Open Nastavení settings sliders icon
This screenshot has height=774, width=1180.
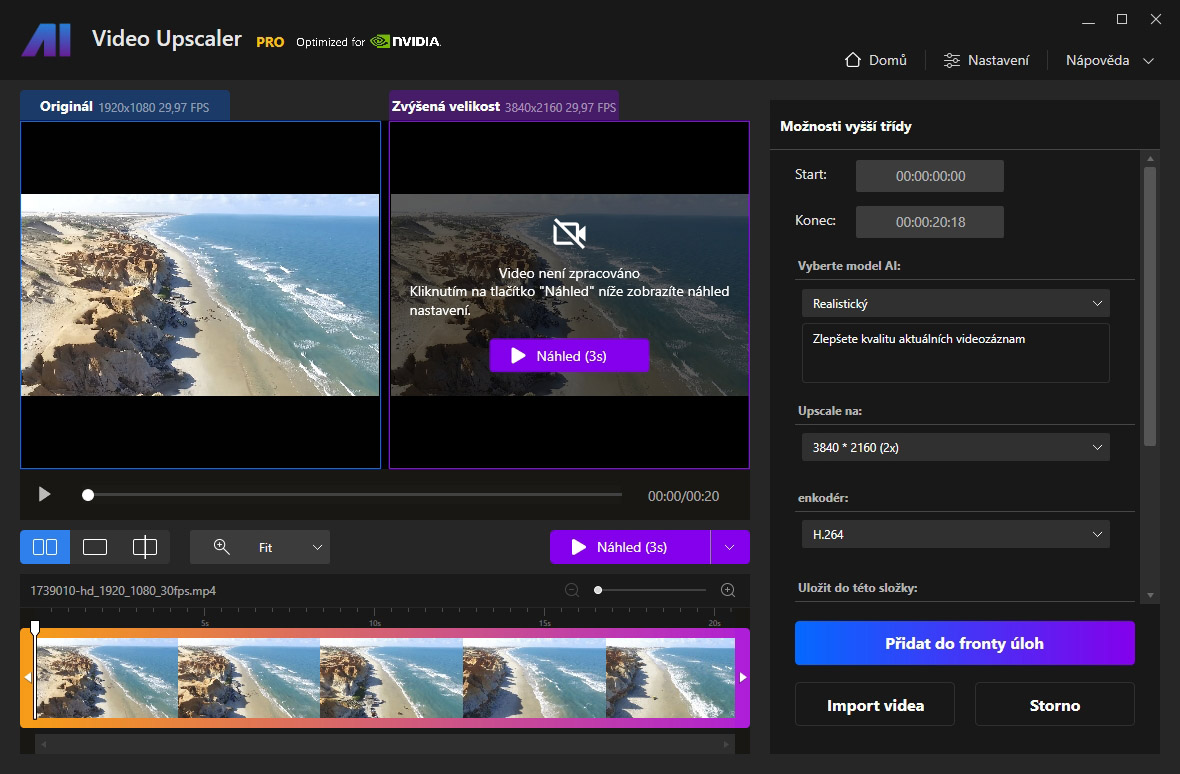(x=952, y=60)
